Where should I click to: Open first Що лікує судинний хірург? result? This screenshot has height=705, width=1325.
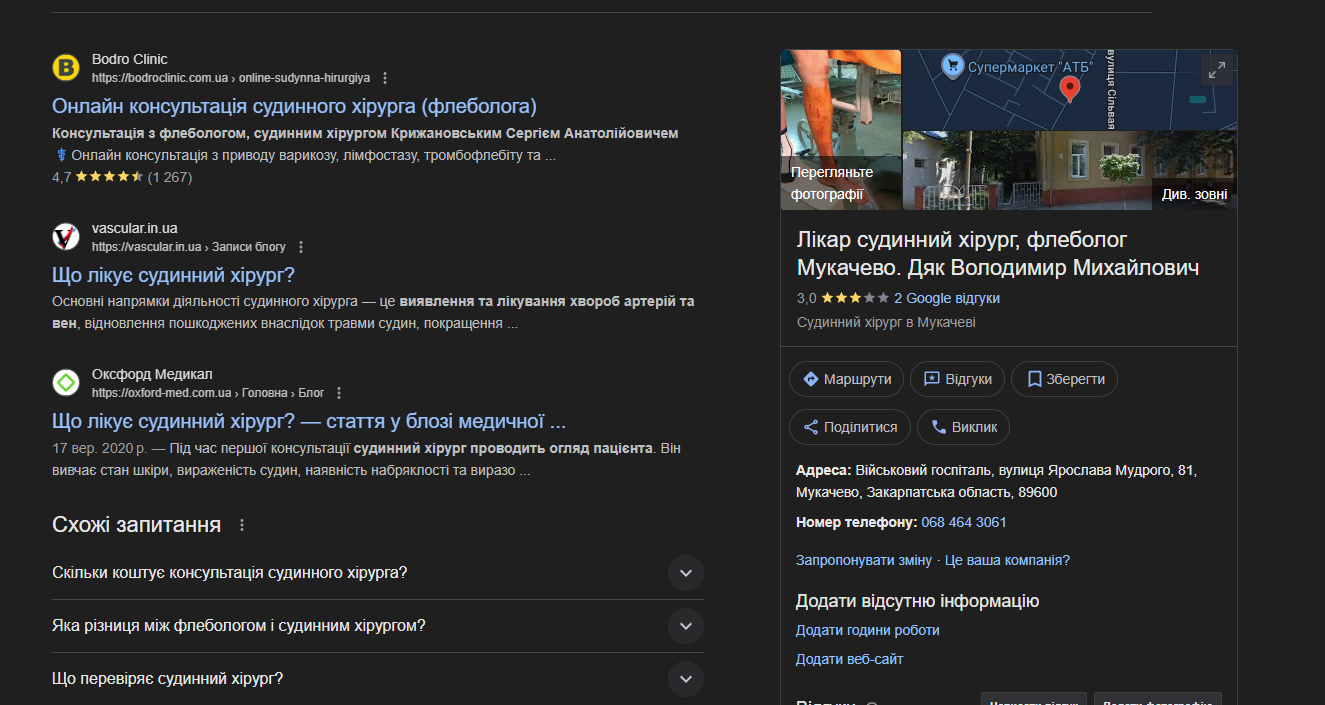point(173,275)
